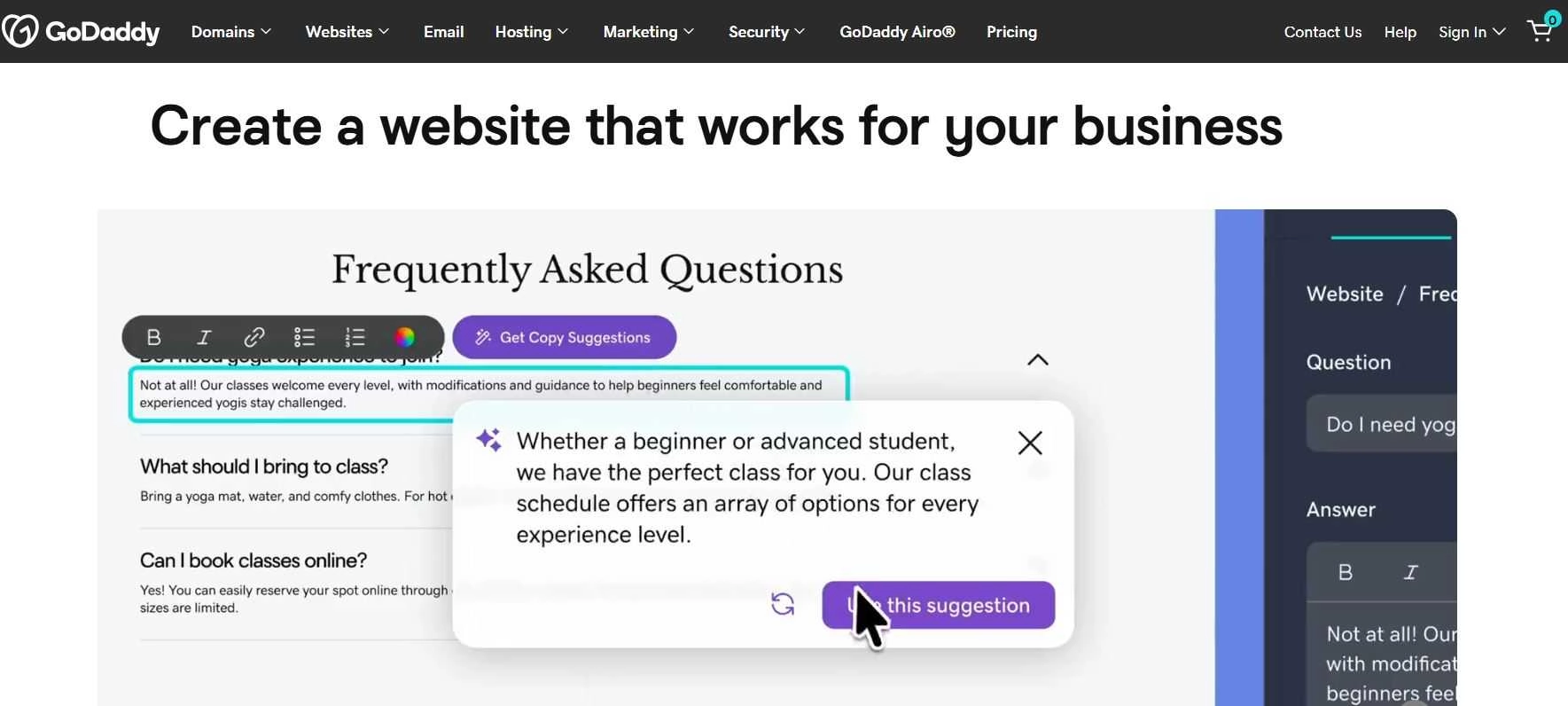Apply bulleted list formatting

tap(304, 337)
